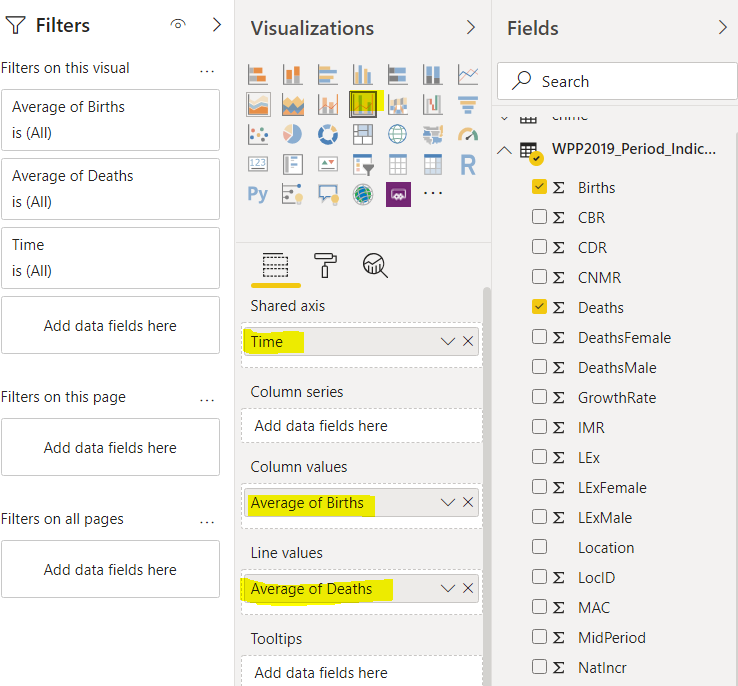Pick the funnel chart visualization

467,104
